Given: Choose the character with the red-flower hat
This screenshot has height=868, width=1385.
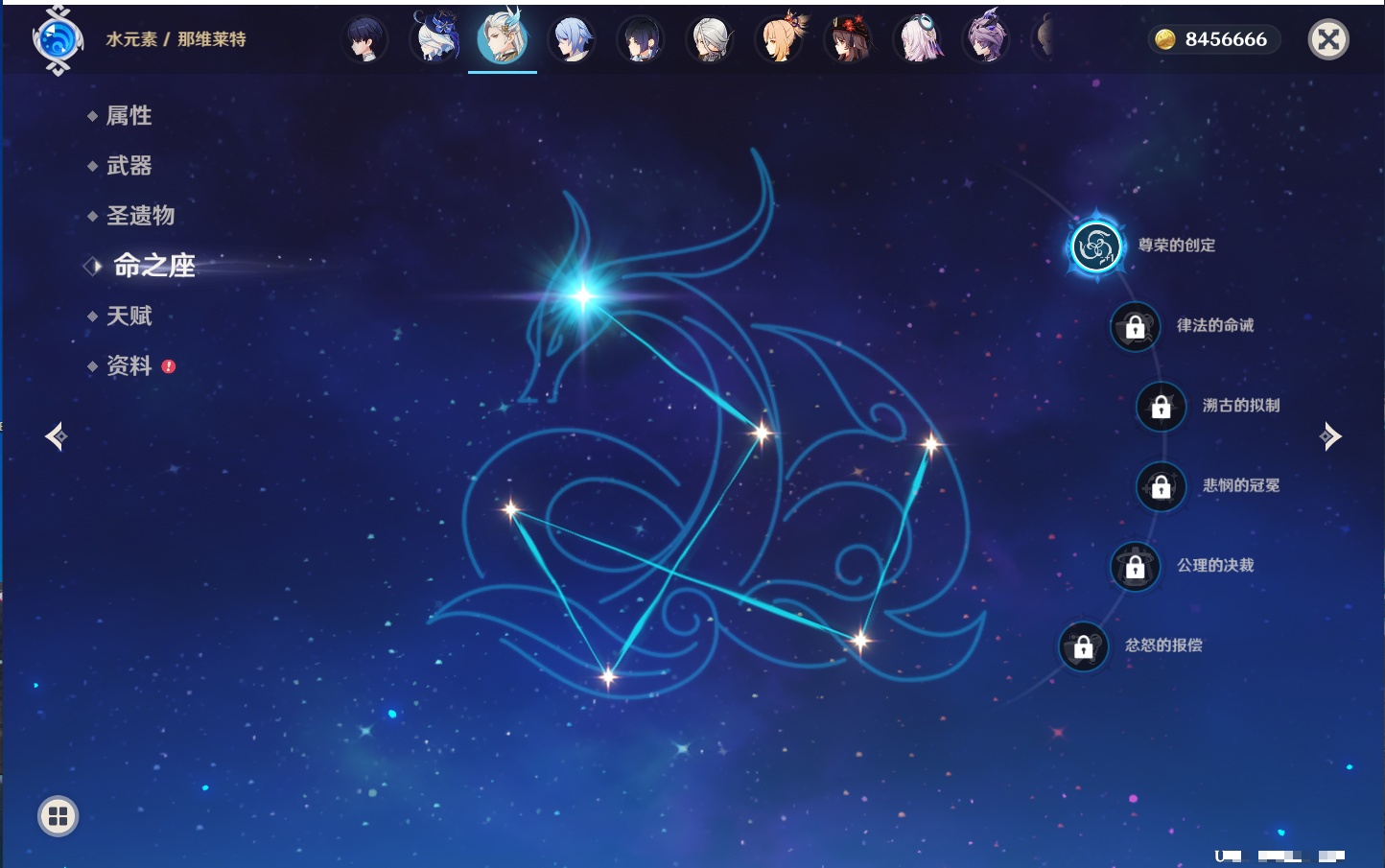Looking at the screenshot, I should pyautogui.click(x=850, y=39).
